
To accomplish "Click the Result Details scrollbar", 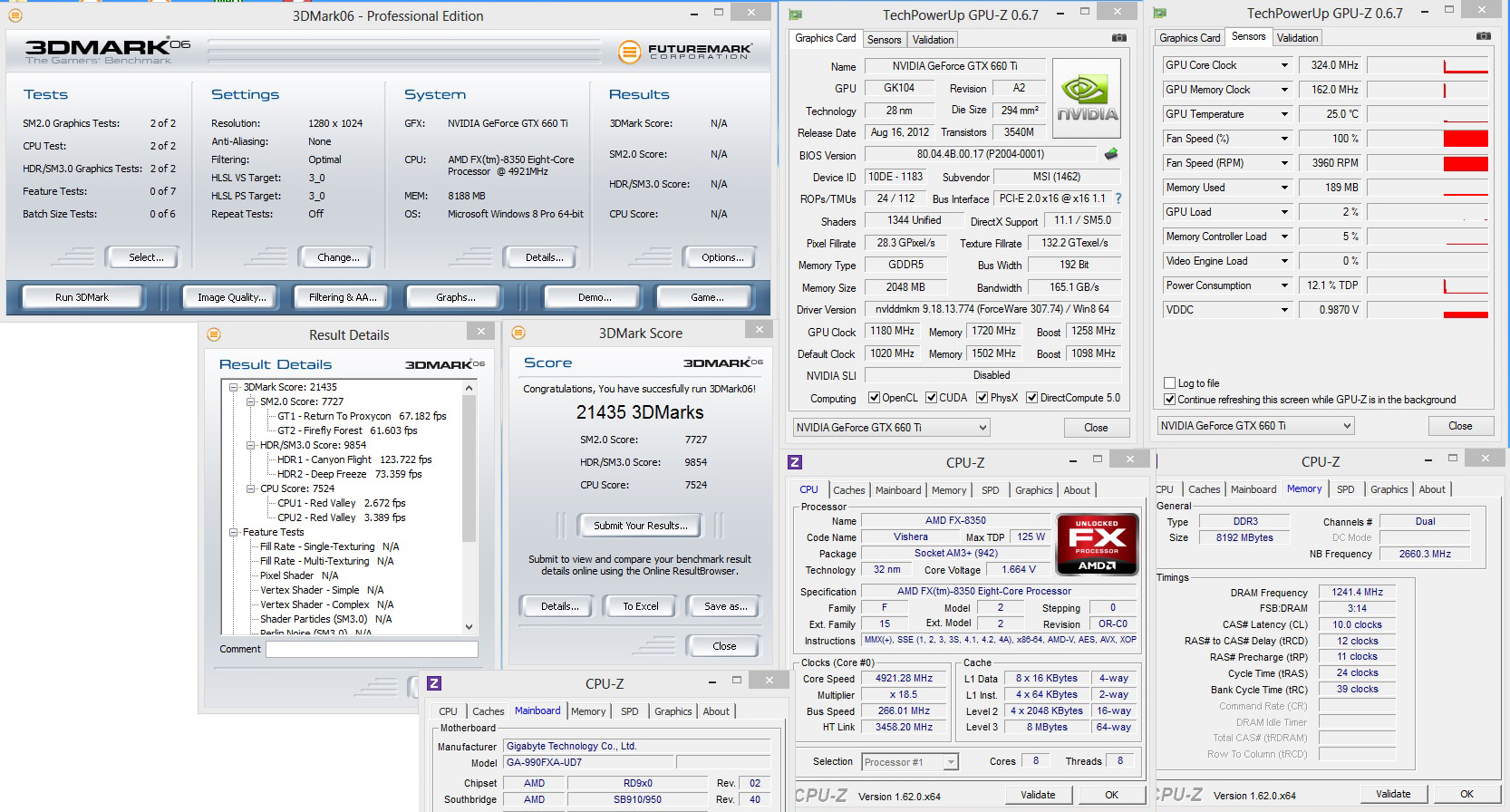I will [469, 507].
